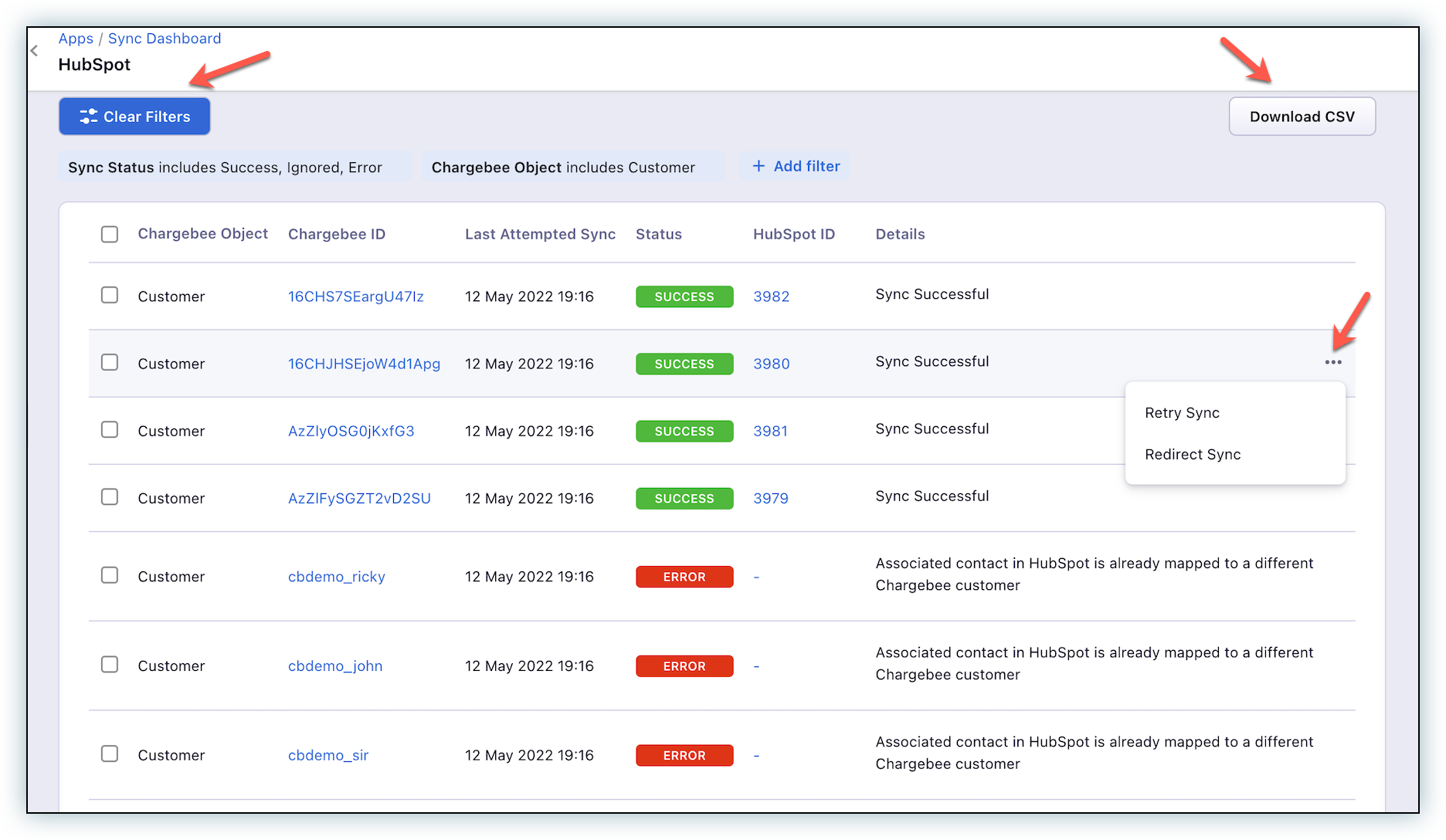
Task: Click the ERROR status badge for cbdemo_ricky
Action: coord(684,577)
